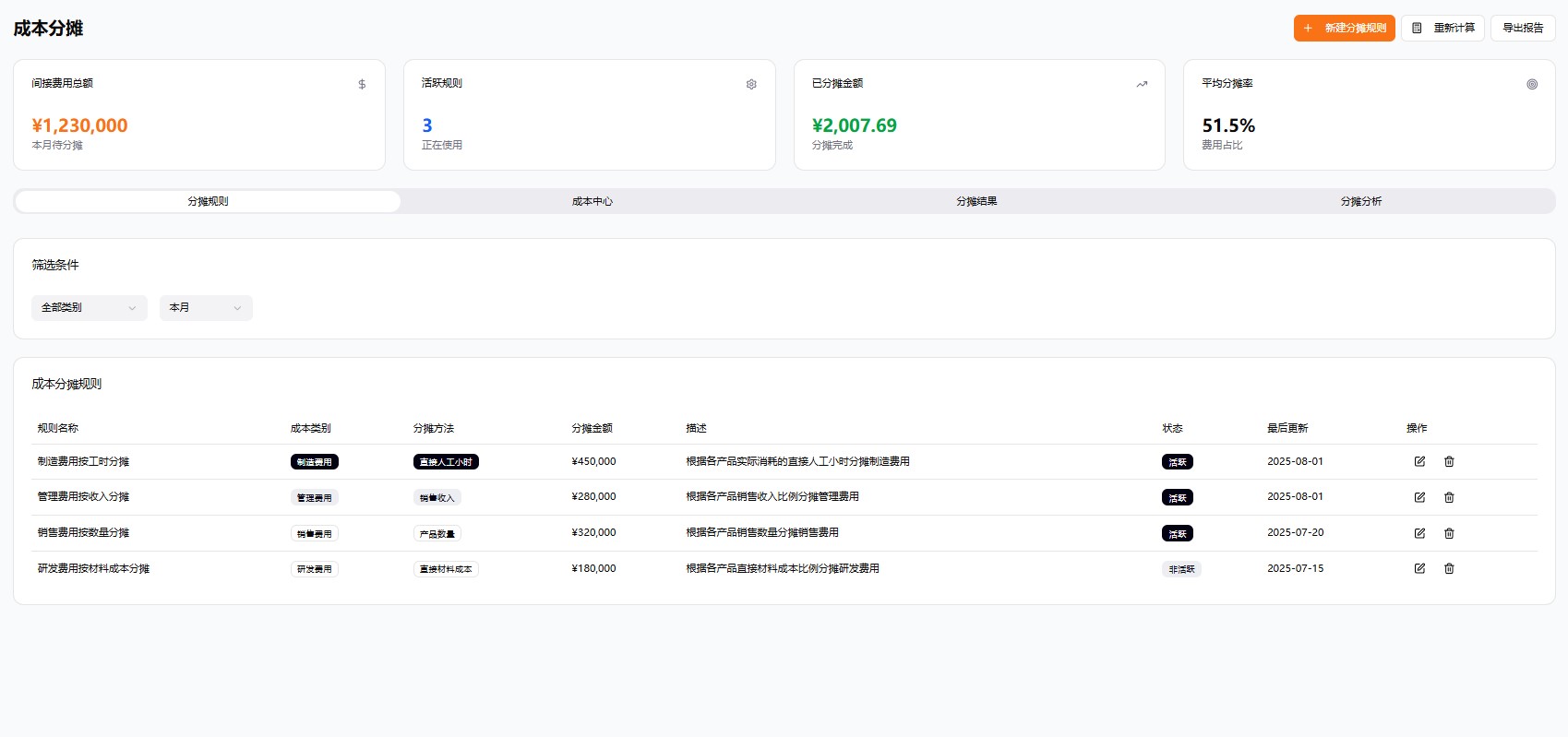Click the dollar icon on 间接费用总额 card
Screen dimensions: 1568x737
click(x=362, y=84)
